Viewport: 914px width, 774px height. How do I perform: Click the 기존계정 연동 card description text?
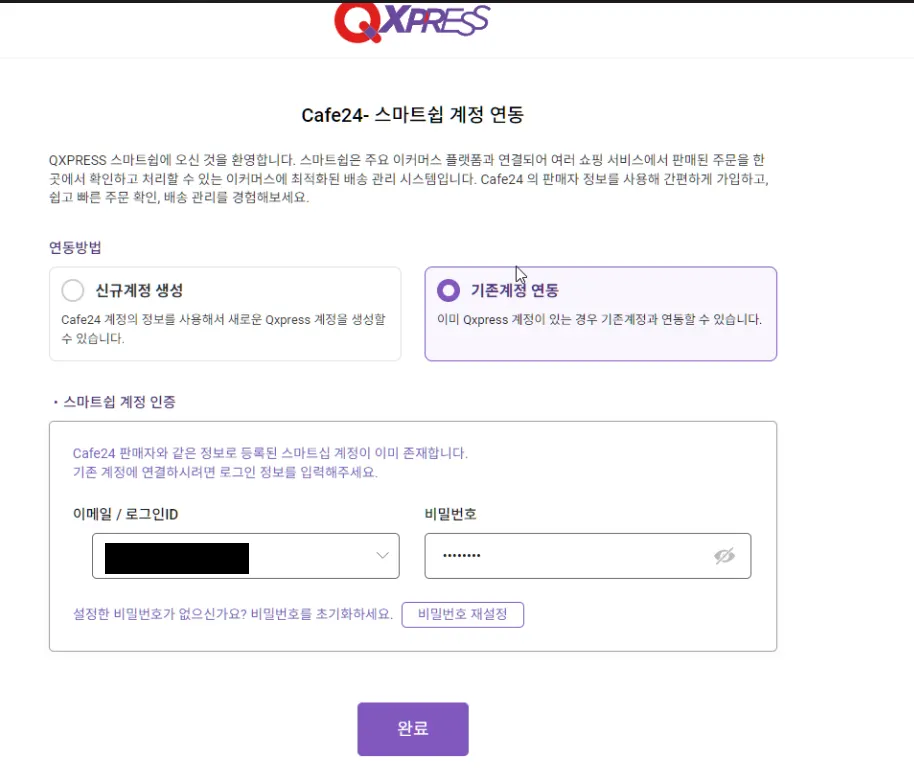pyautogui.click(x=599, y=319)
